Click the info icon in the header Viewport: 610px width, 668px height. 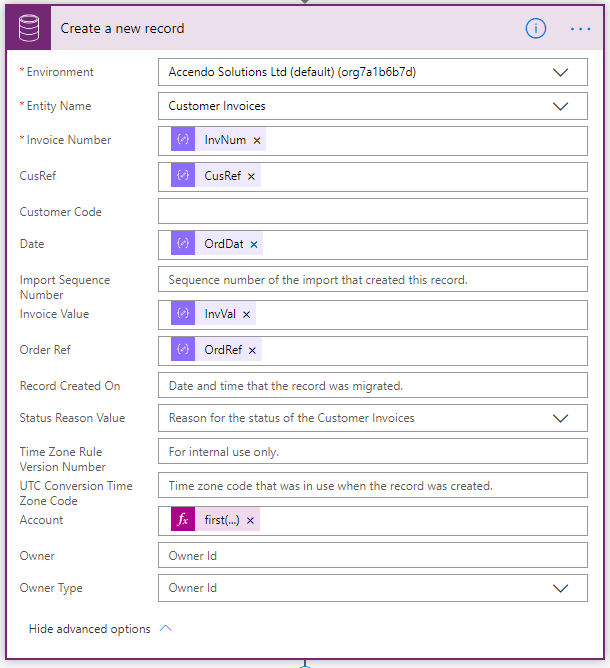tap(536, 28)
